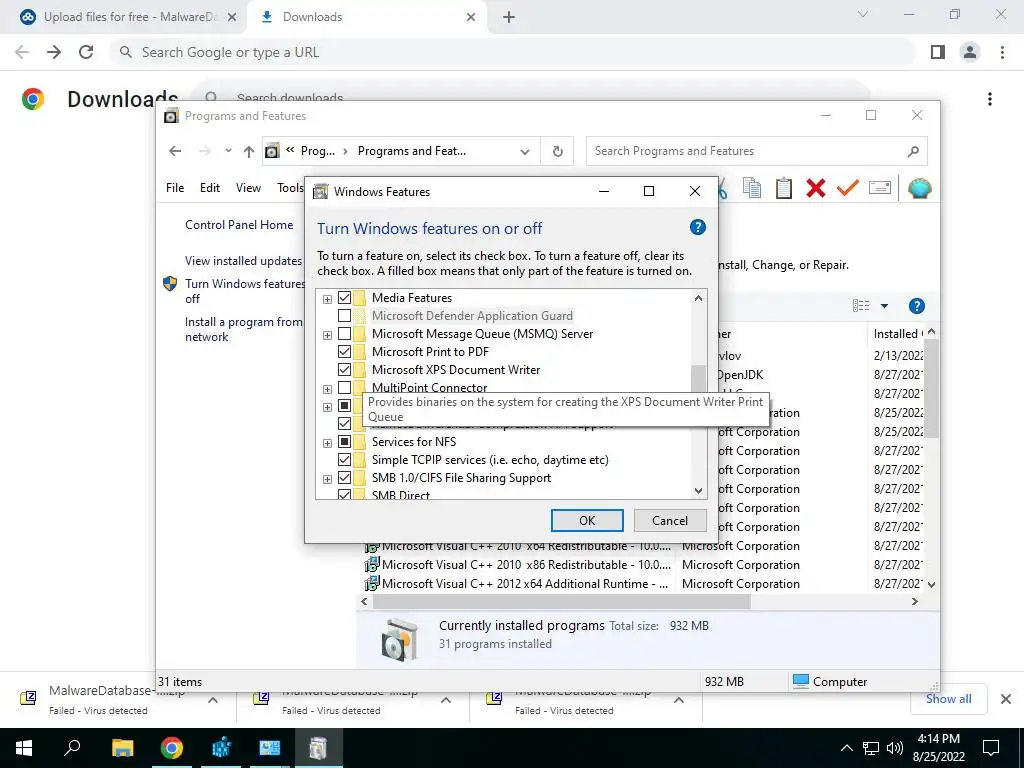The height and width of the screenshot is (768, 1024).
Task: Go back in Programs and Features window
Action: (174, 151)
